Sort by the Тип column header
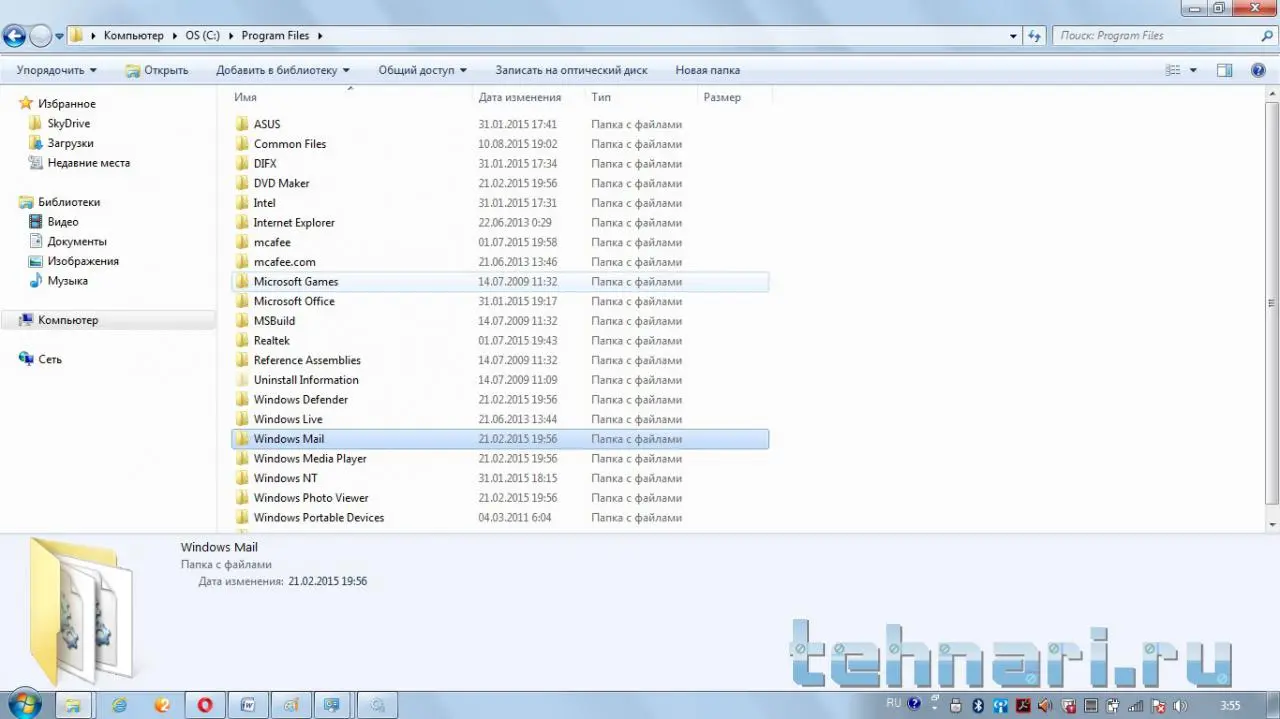The image size is (1280, 719). click(x=641, y=97)
